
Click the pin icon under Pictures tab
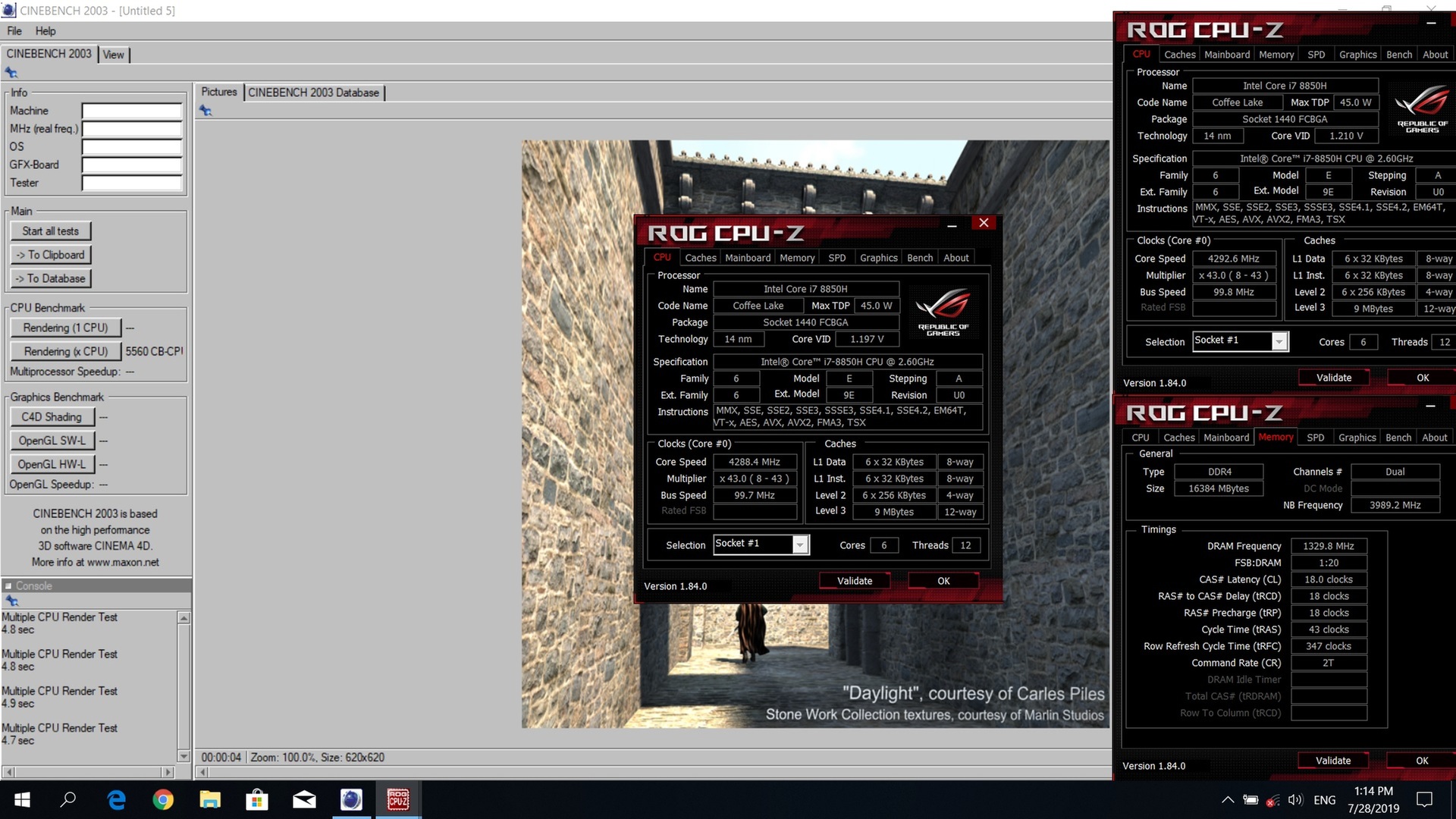(x=206, y=111)
